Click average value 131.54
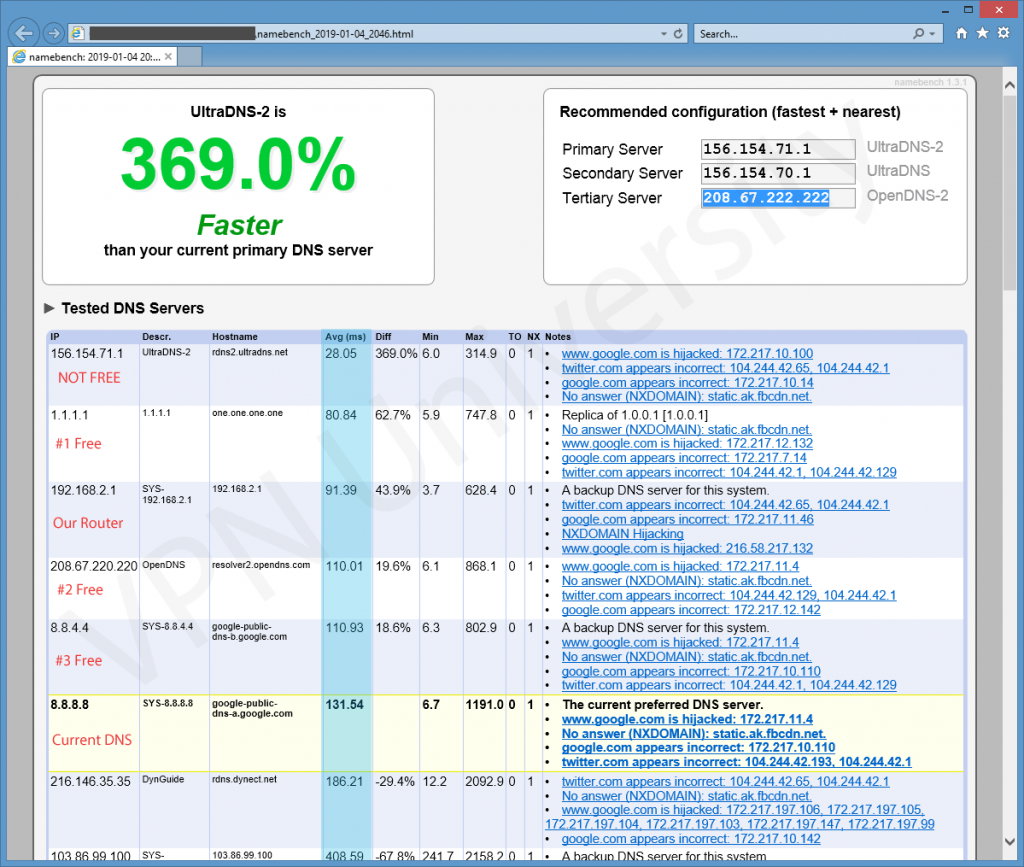The image size is (1024, 867). (344, 704)
